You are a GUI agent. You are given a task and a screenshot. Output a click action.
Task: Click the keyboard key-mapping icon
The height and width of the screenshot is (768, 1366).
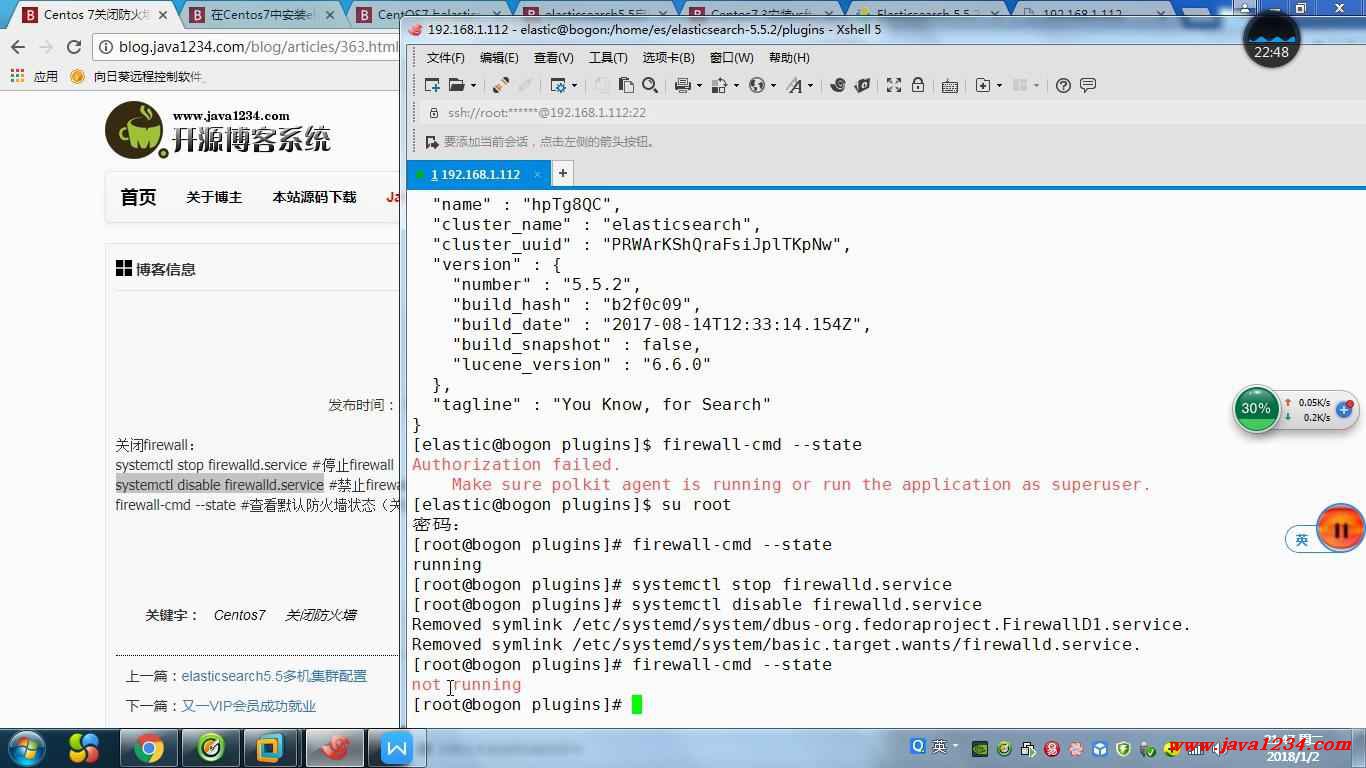[x=950, y=86]
